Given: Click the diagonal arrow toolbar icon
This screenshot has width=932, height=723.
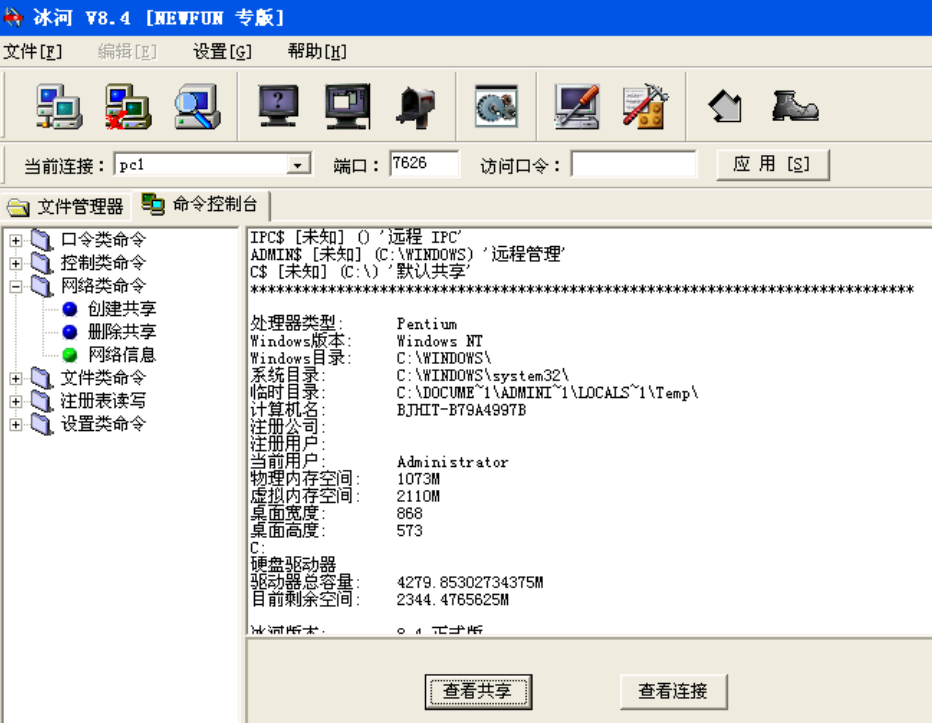Looking at the screenshot, I should (x=726, y=108).
